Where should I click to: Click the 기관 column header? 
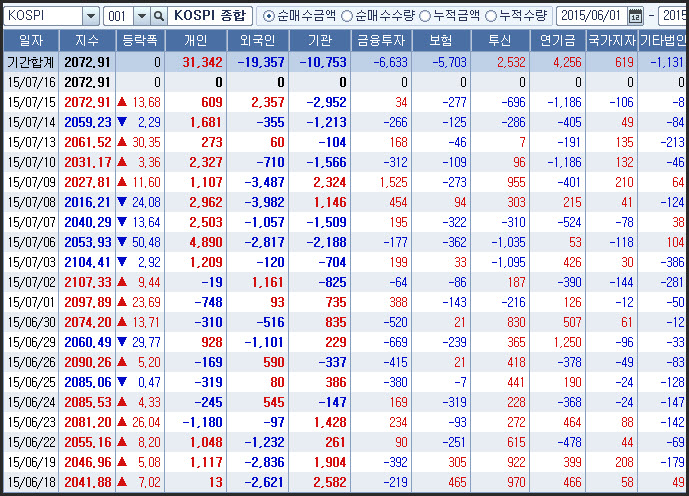tap(320, 41)
